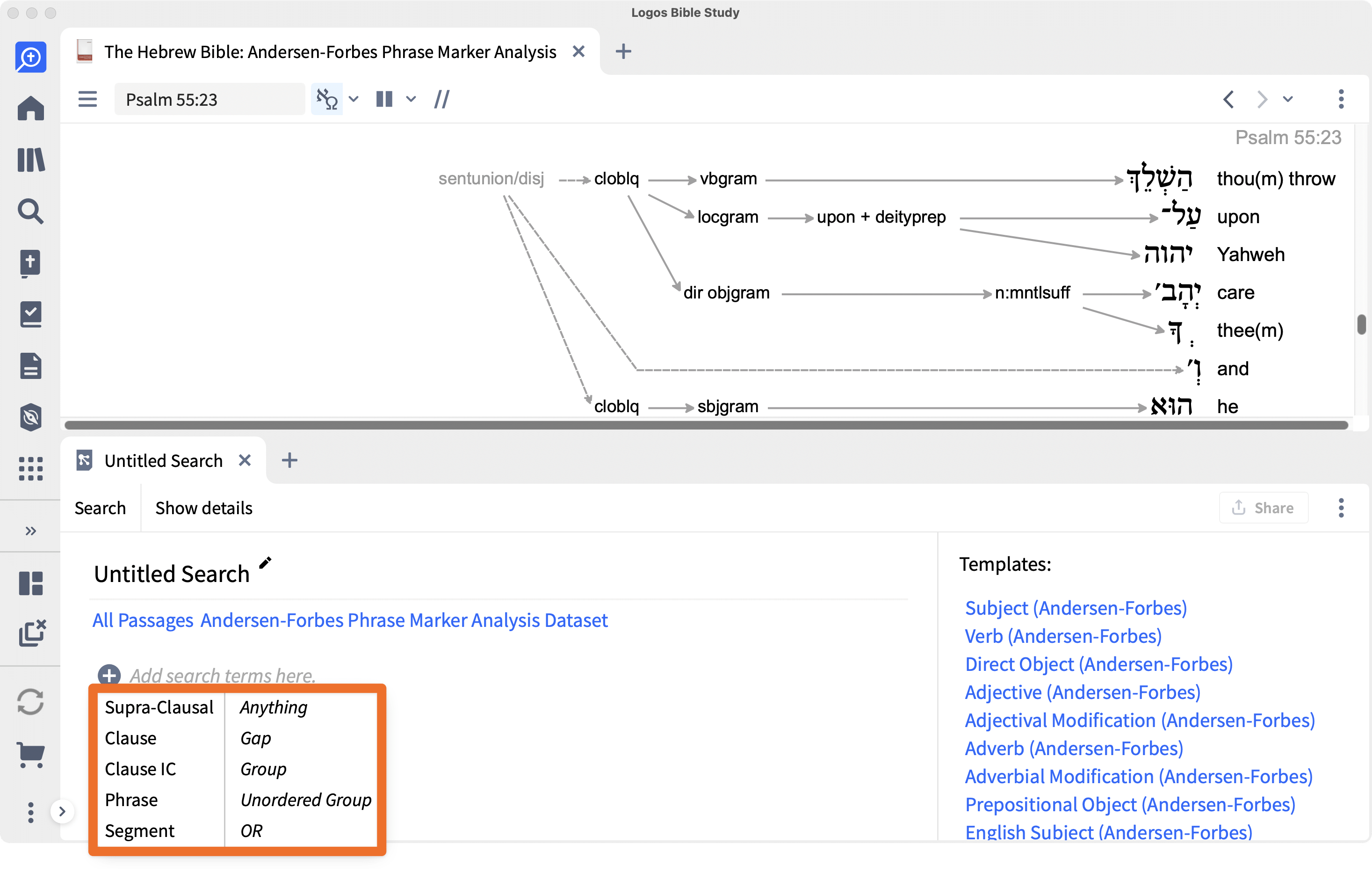Open Adverb (Andersen-Forbes) template
Image resolution: width=1372 pixels, height=873 pixels.
[x=1074, y=748]
